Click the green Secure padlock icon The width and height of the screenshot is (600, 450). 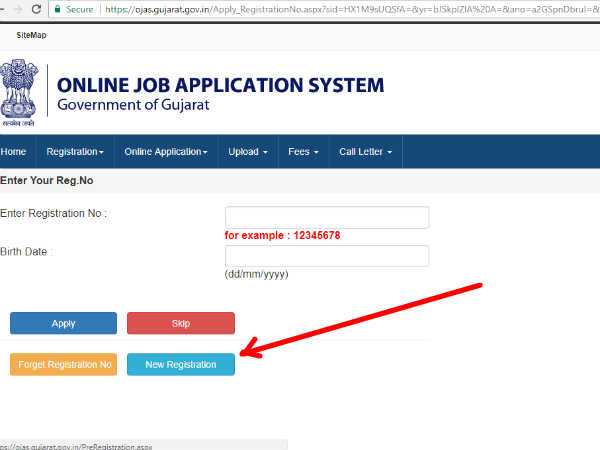pos(57,9)
